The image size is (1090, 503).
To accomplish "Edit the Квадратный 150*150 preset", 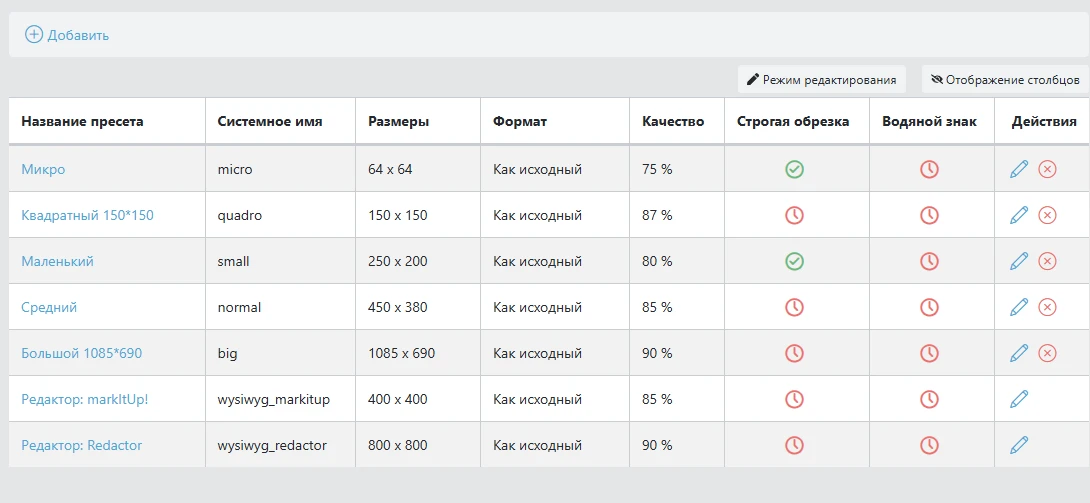I will pos(1019,215).
